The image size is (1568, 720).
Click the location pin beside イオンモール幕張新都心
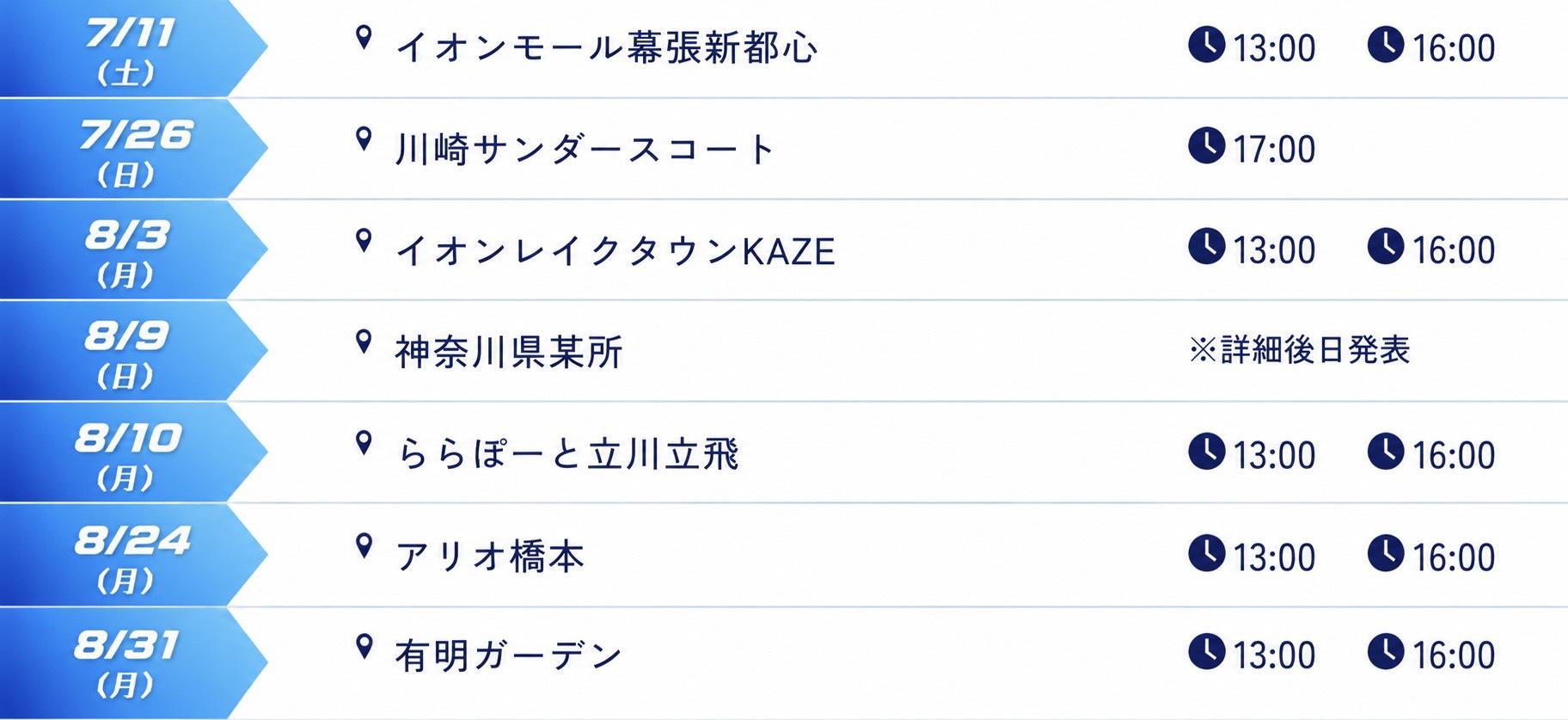click(364, 38)
